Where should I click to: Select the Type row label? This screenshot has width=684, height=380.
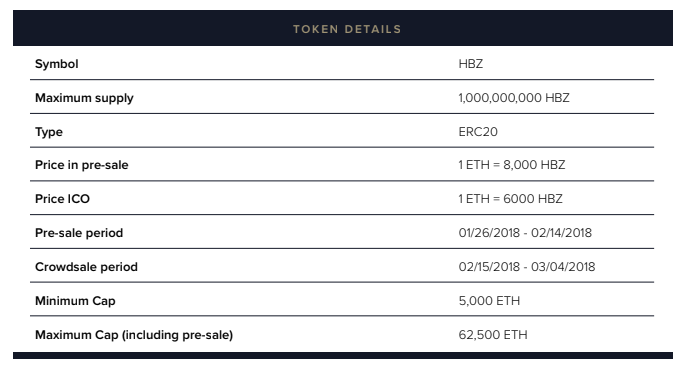49,132
